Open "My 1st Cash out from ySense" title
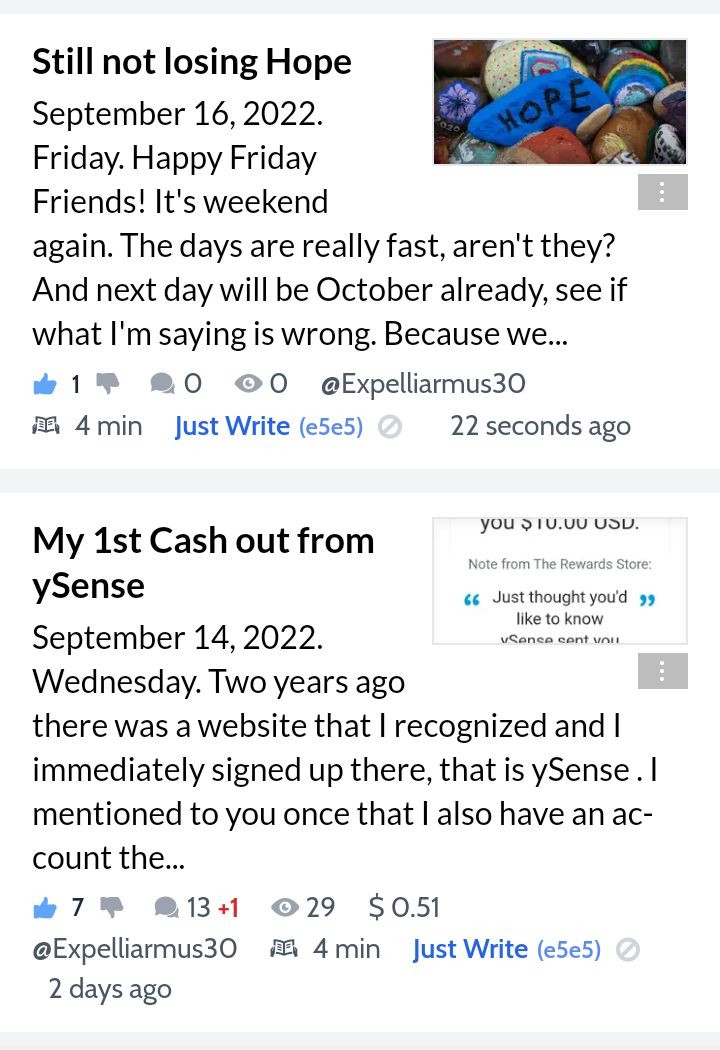720x1050 pixels. click(203, 563)
